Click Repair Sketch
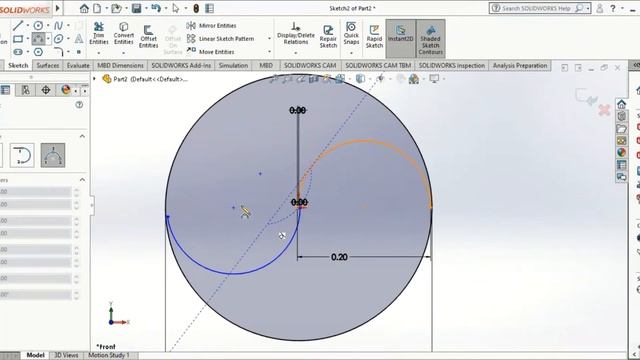640x360 pixels. pos(328,36)
